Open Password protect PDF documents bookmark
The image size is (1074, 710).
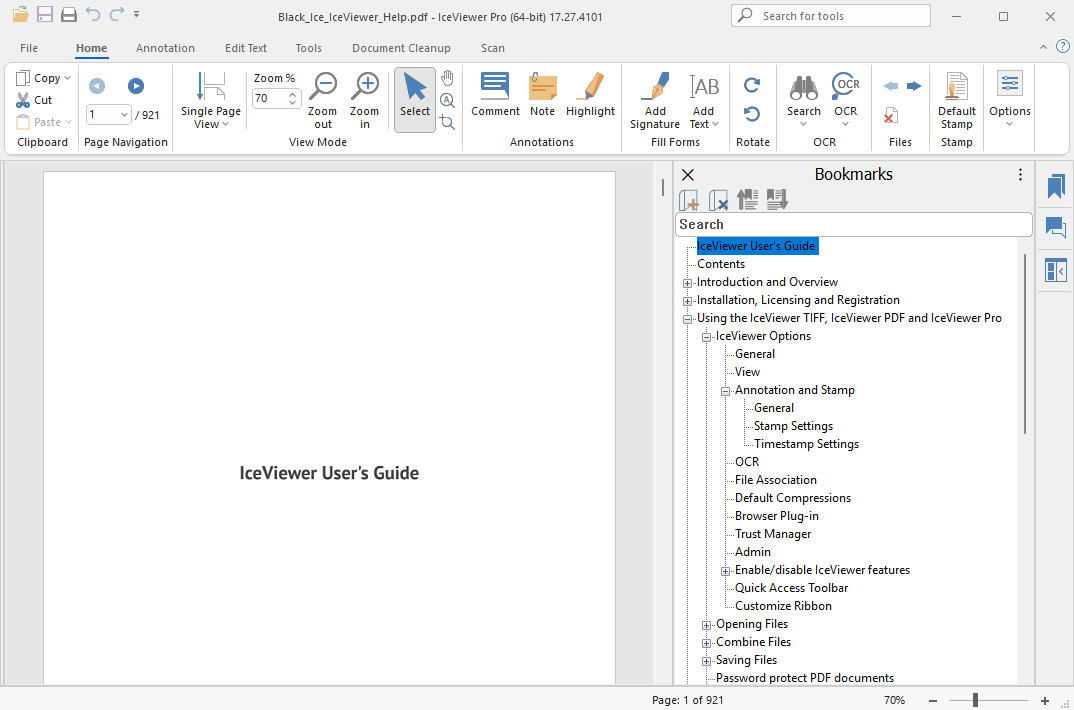(805, 678)
